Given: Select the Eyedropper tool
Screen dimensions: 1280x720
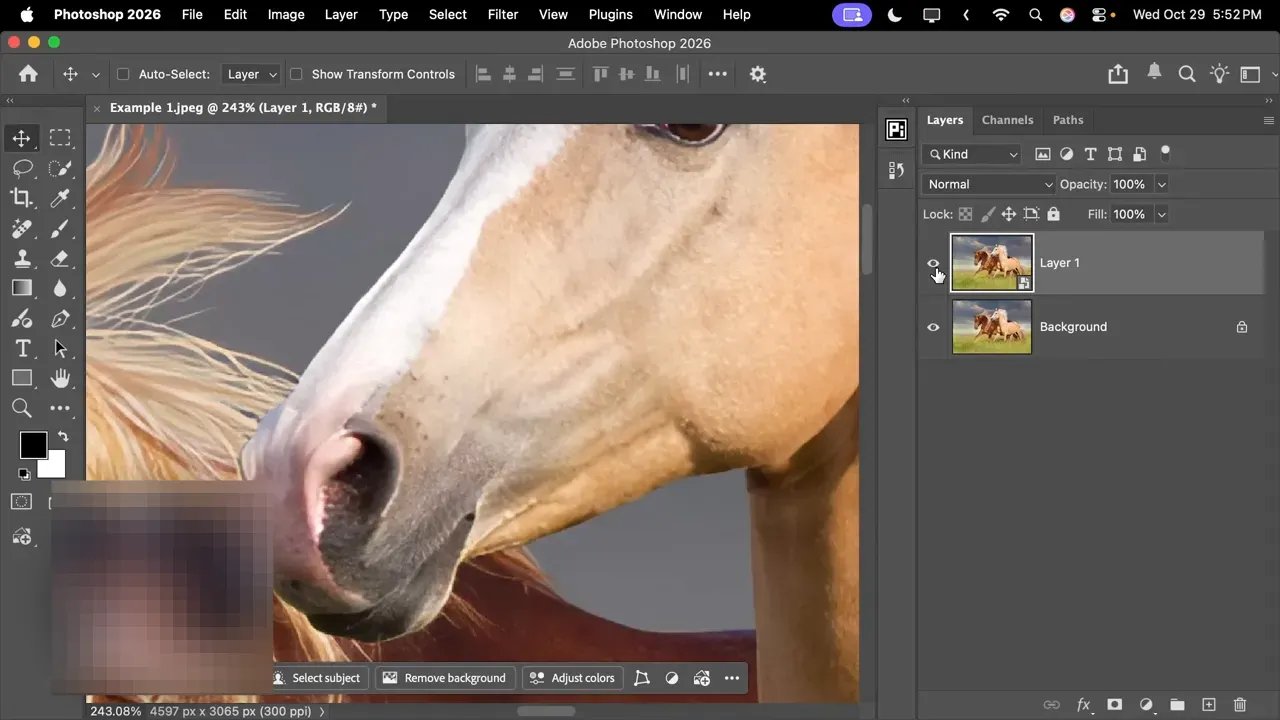Looking at the screenshot, I should pos(61,198).
